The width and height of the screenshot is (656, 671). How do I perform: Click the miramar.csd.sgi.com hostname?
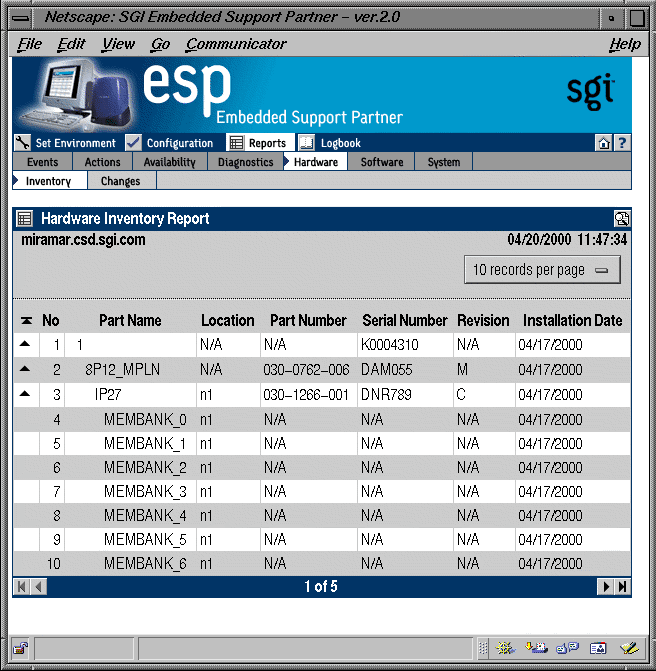[83, 240]
